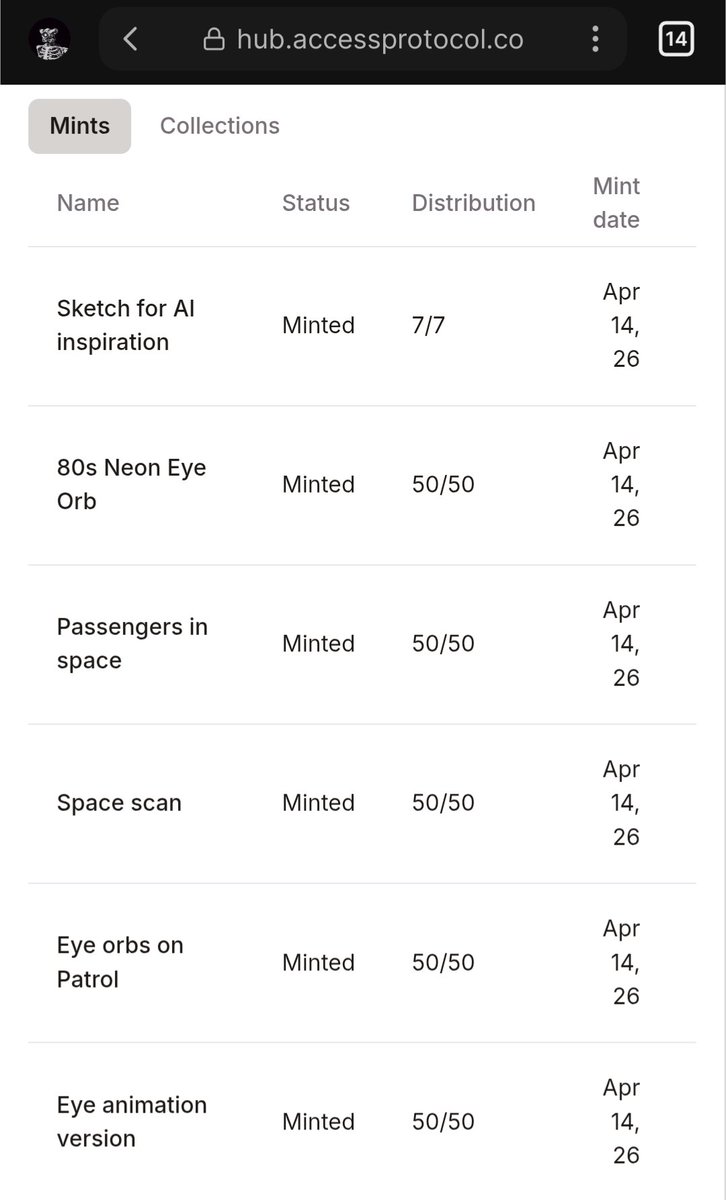Tap the skull profile avatar icon
The height and width of the screenshot is (1200, 726).
click(x=49, y=39)
